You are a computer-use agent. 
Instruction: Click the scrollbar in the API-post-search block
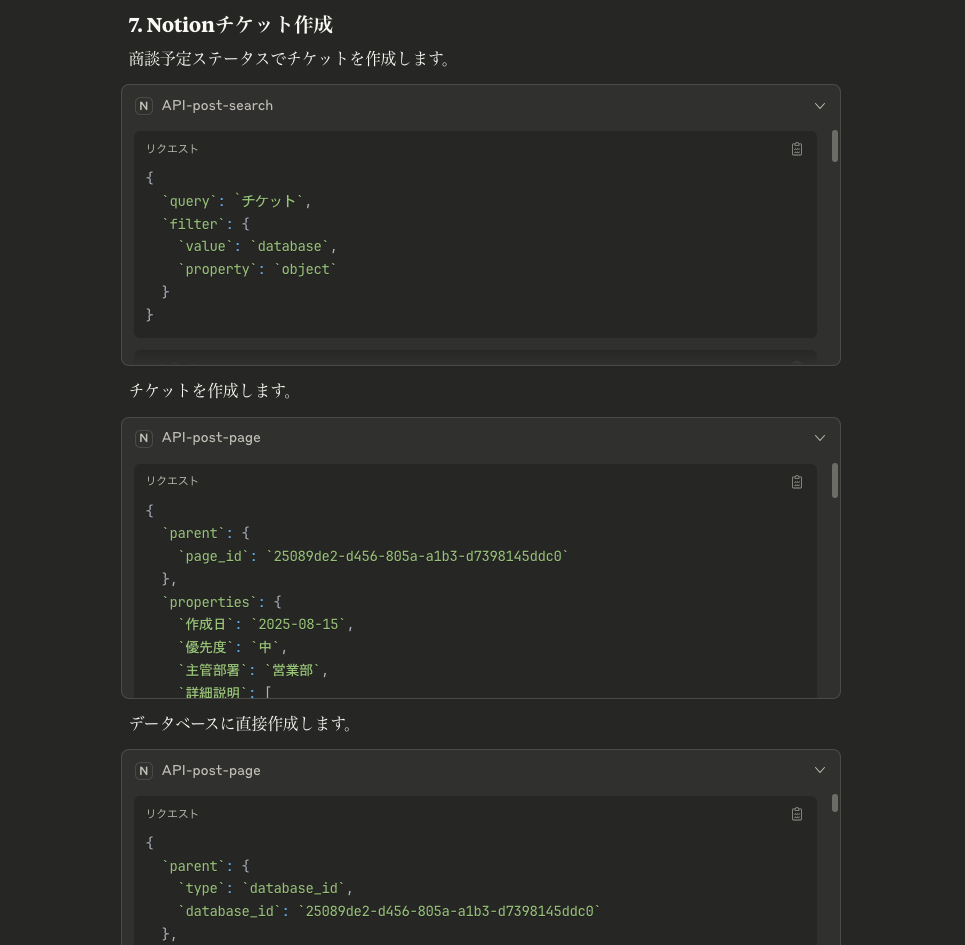[835, 146]
